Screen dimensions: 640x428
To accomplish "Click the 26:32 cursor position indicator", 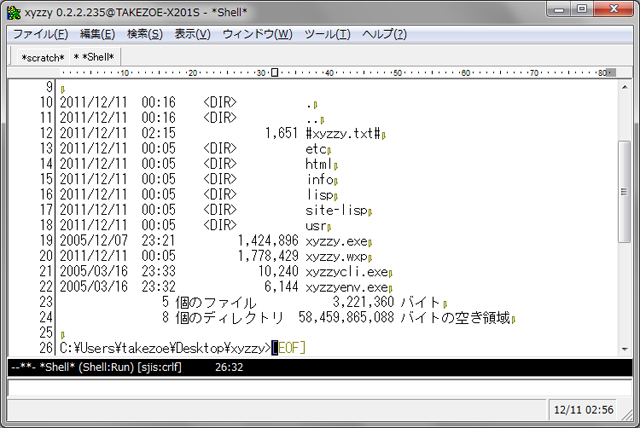I will (x=229, y=367).
